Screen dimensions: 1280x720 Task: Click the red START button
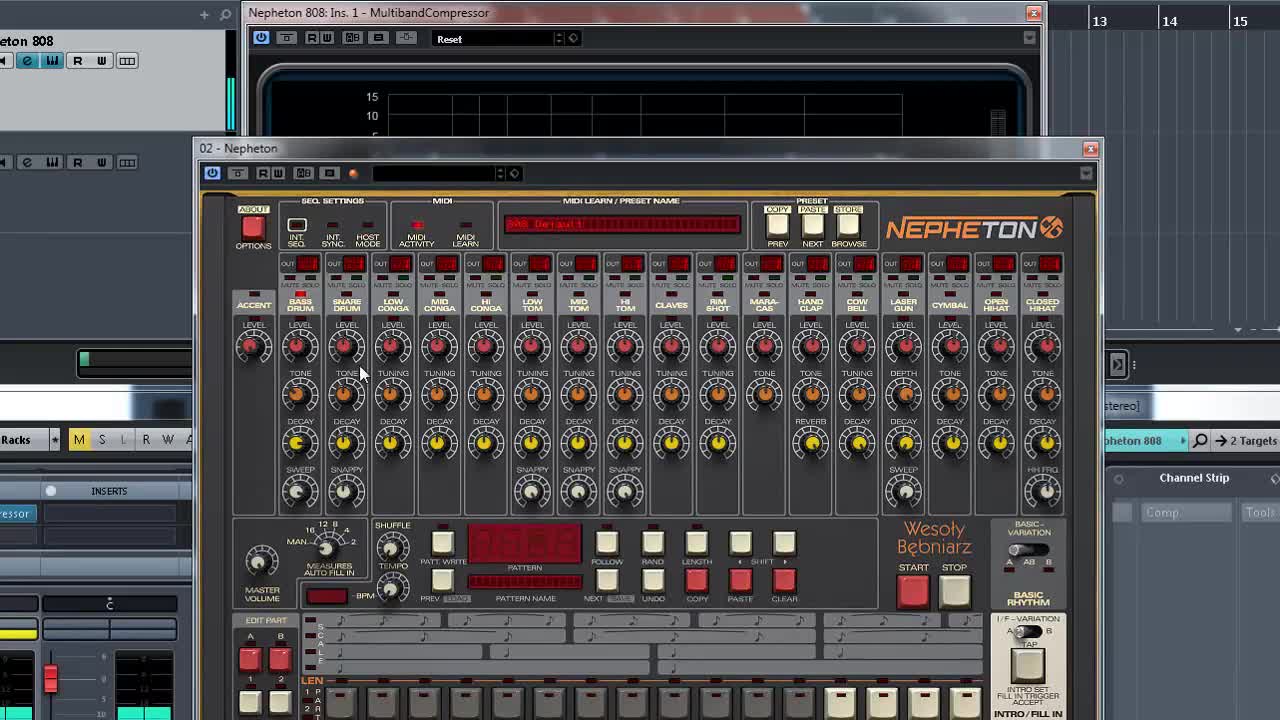click(x=912, y=591)
